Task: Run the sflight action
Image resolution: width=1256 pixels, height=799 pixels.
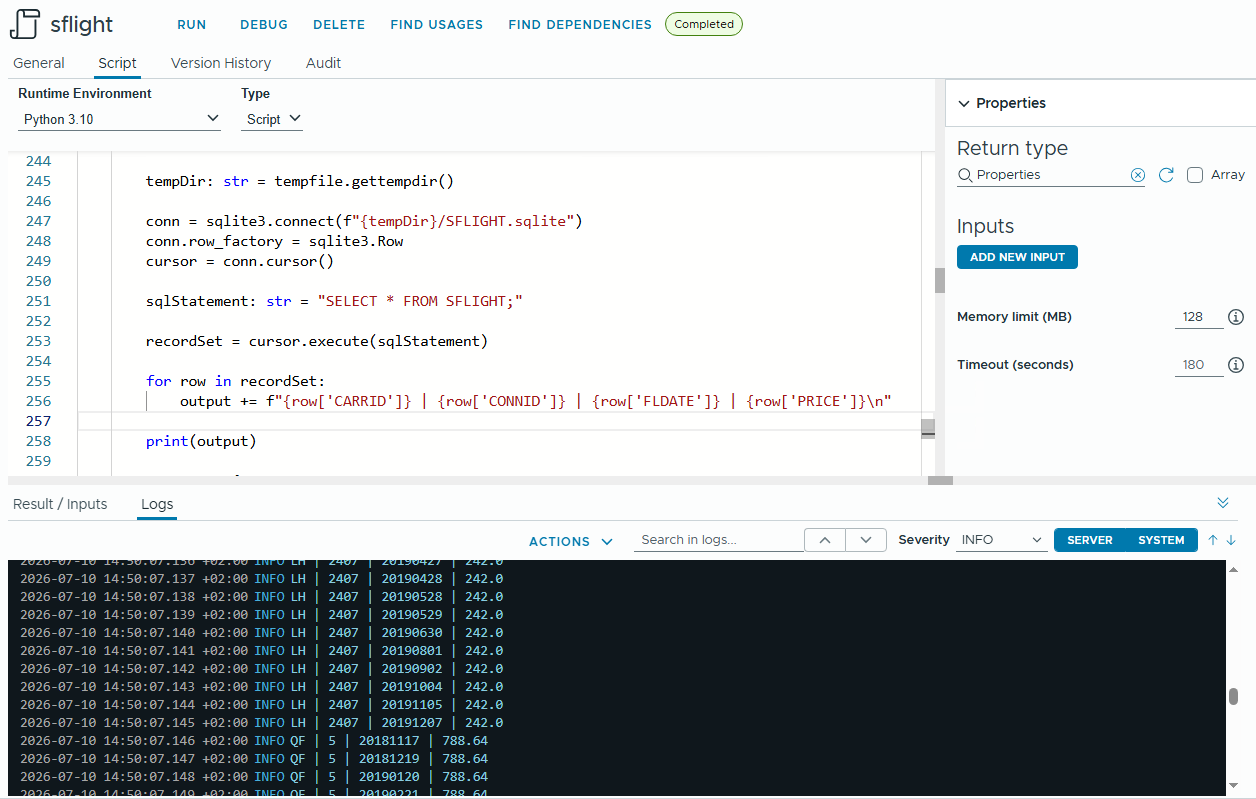Action: 192,24
